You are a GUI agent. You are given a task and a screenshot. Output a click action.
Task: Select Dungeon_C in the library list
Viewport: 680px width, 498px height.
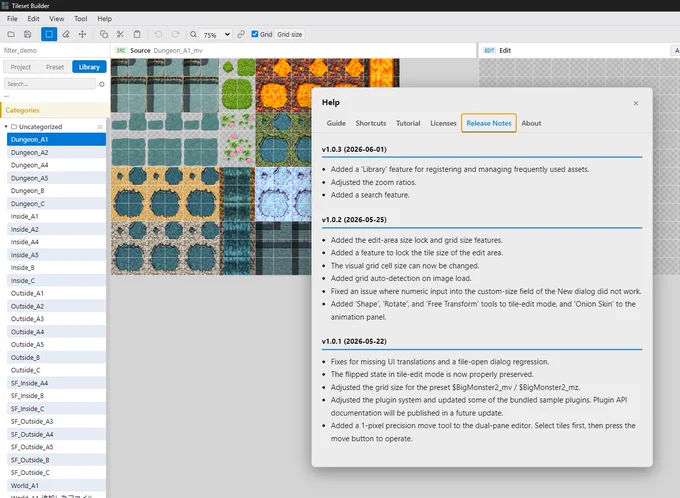pos(56,203)
